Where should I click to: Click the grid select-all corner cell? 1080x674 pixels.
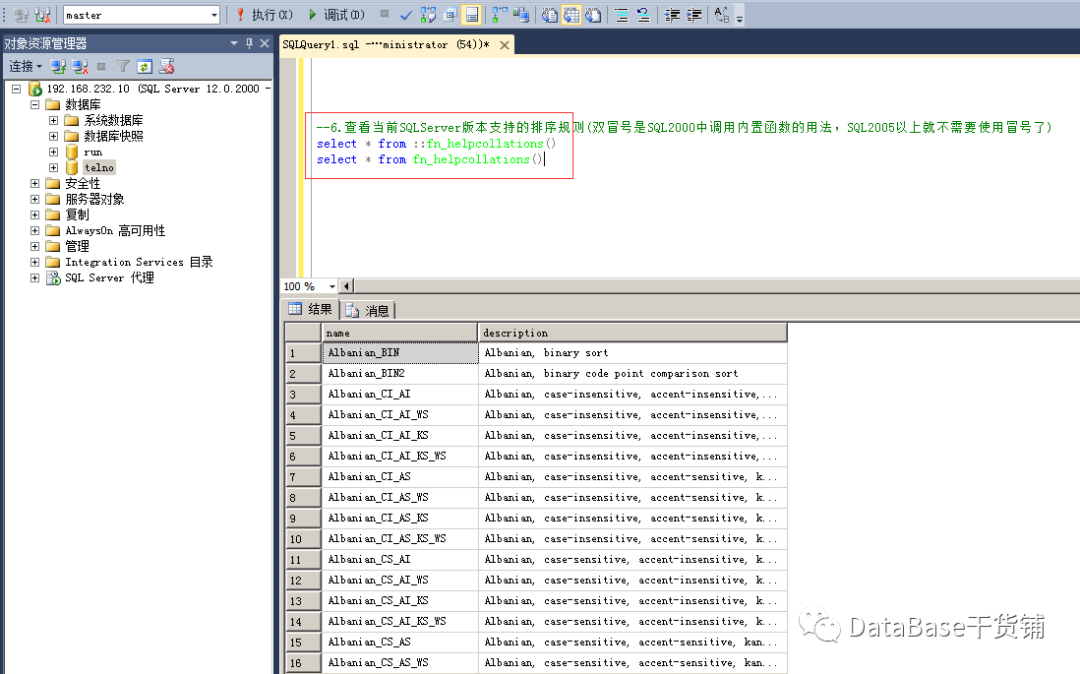coord(303,333)
